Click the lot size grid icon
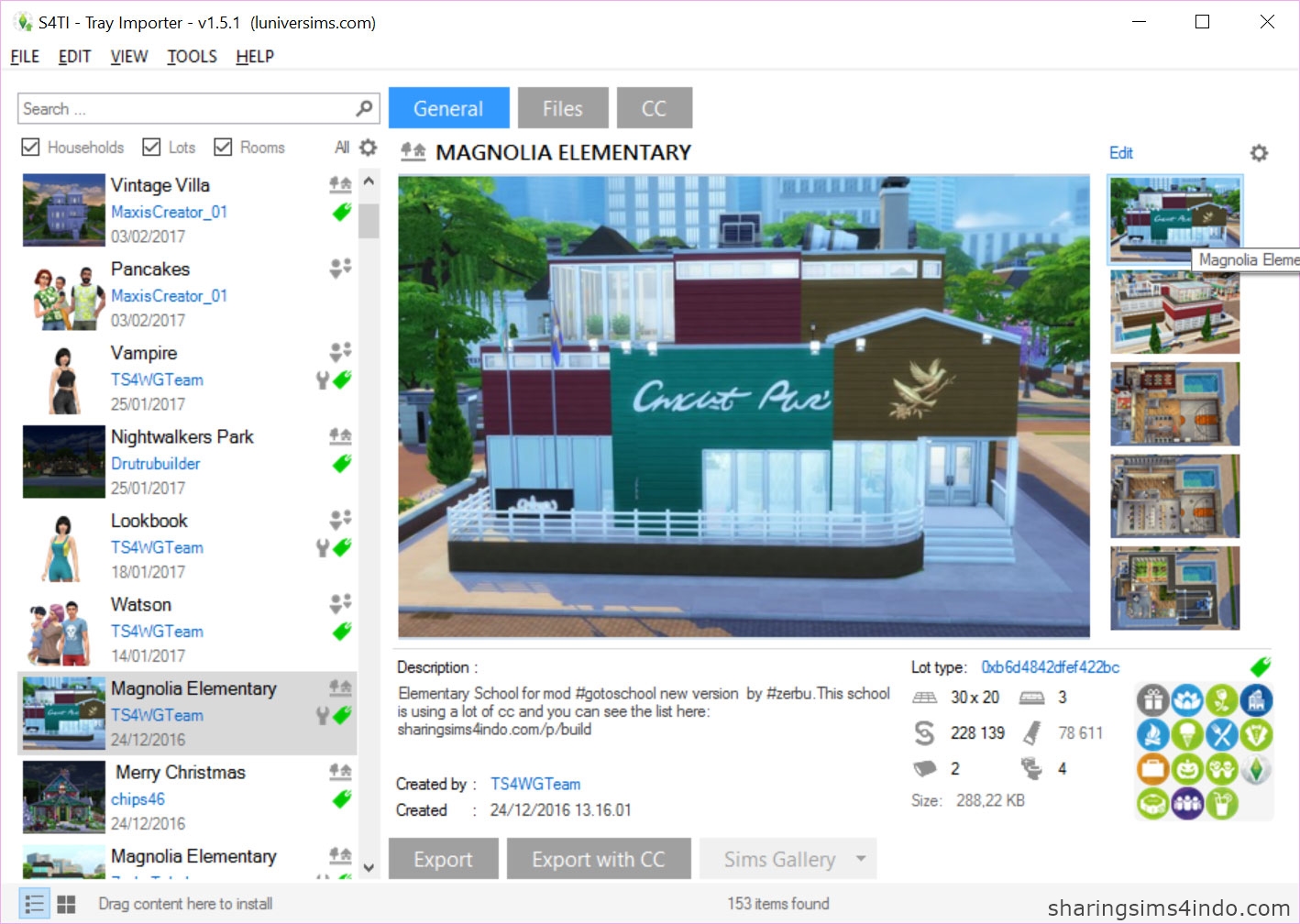Image resolution: width=1300 pixels, height=924 pixels. coord(924,698)
